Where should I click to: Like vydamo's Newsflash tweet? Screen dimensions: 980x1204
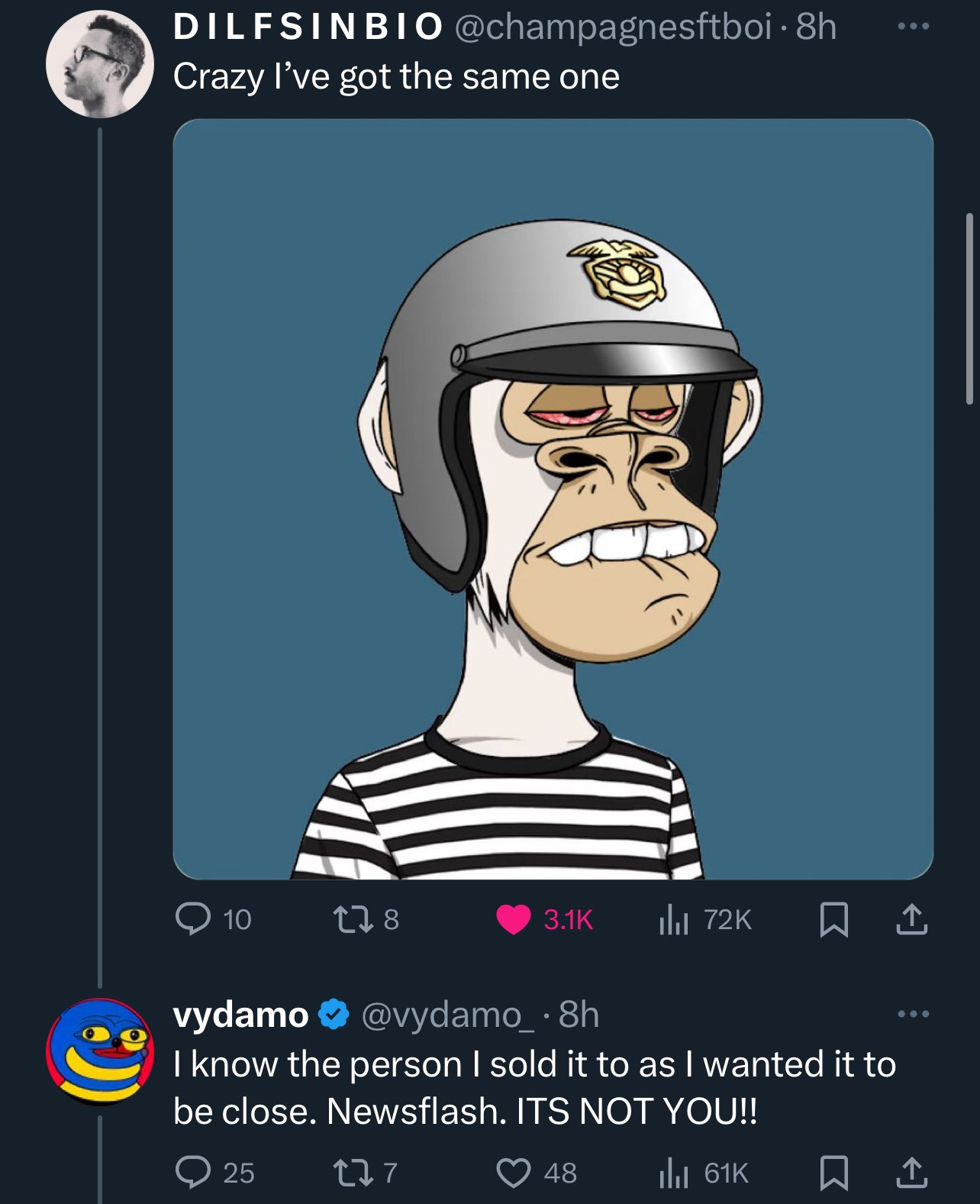(514, 1172)
